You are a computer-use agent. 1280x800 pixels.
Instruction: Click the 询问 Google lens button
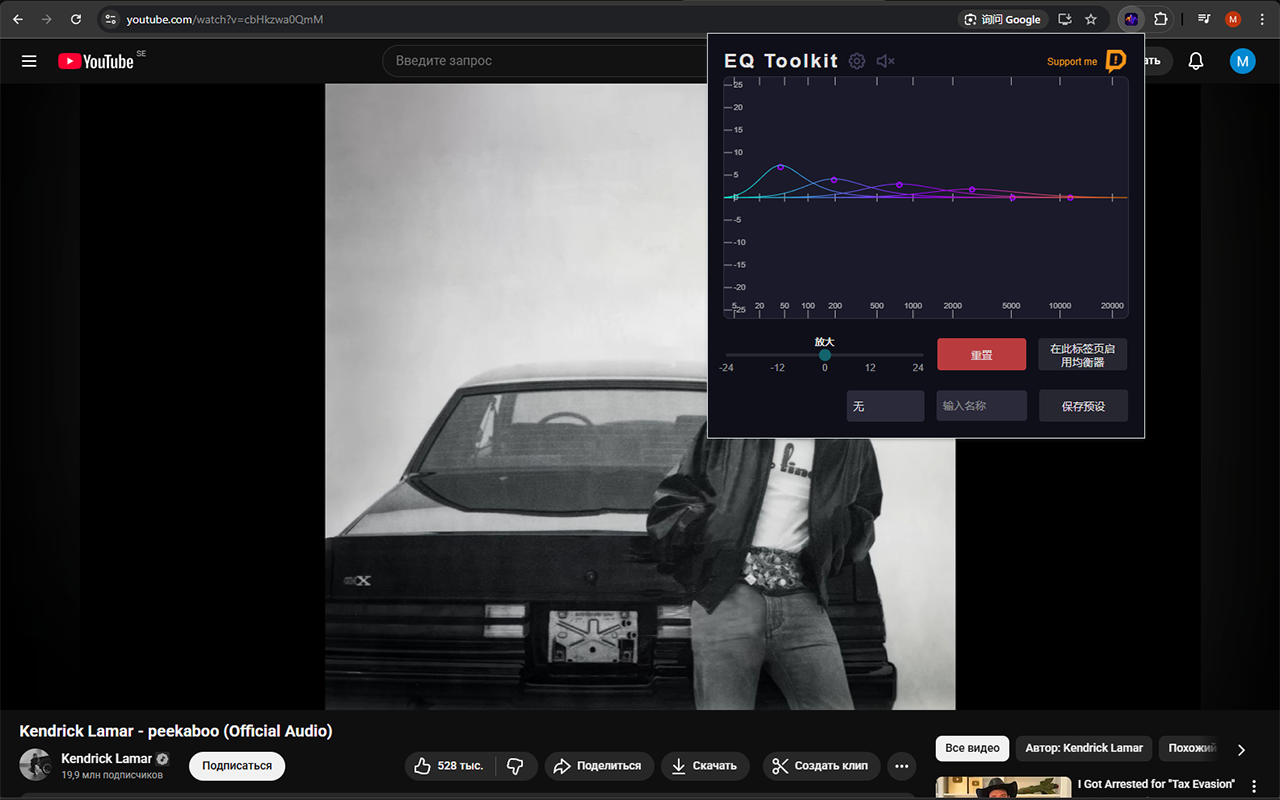tap(1001, 19)
